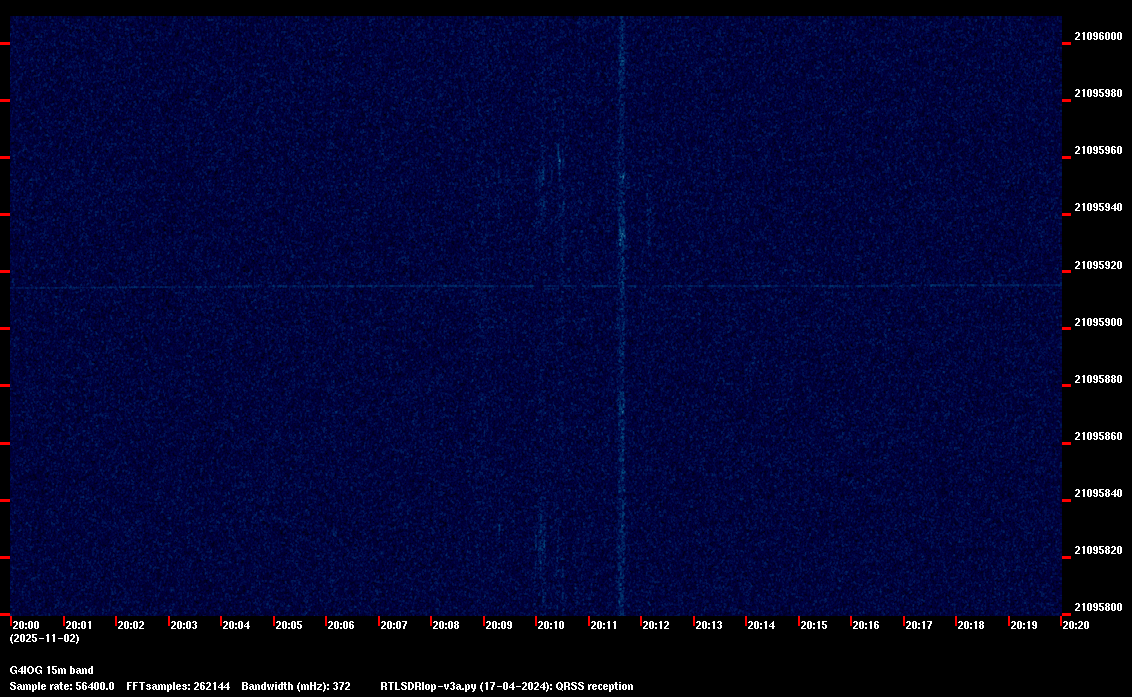This screenshot has height=697, width=1132.
Task: Click the Sample rate: 56400.0 text
Action: [x=62, y=686]
